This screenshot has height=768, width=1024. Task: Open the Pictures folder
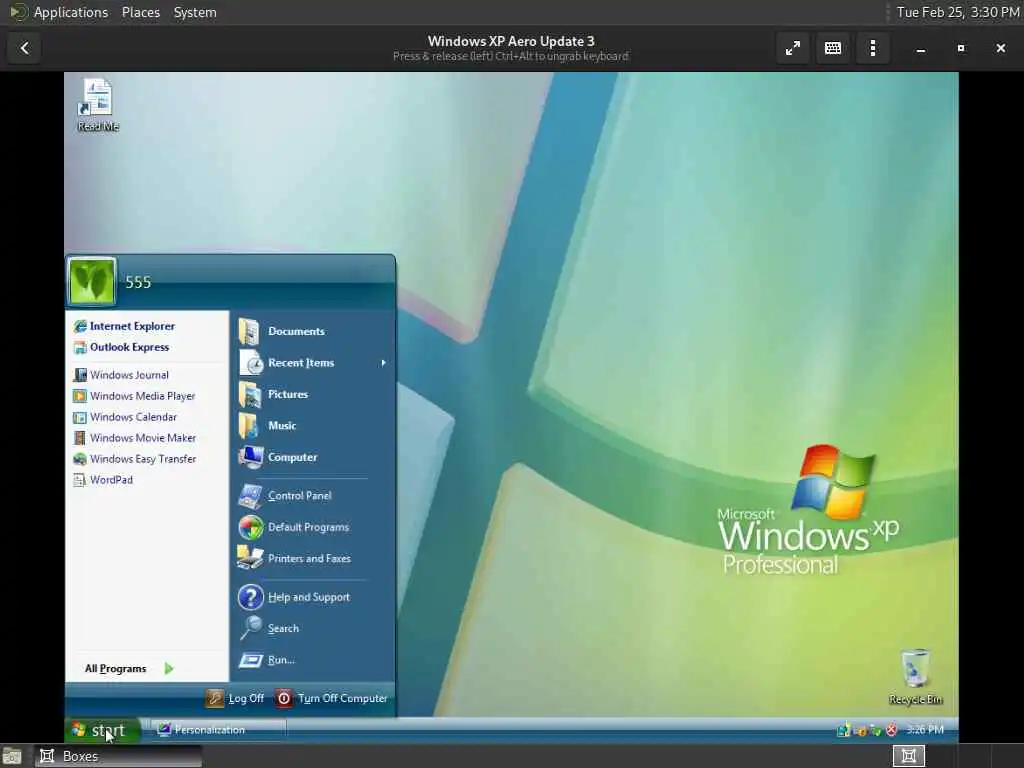tap(273, 394)
